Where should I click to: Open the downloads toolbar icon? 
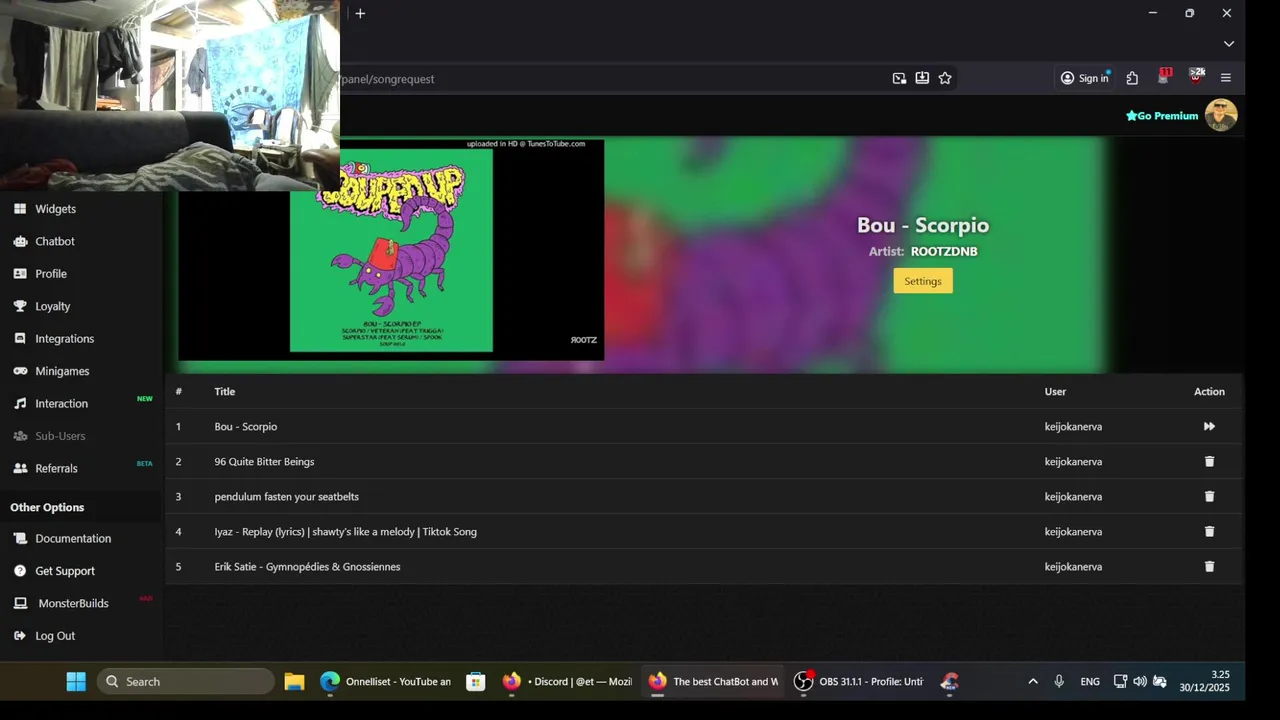[x=922, y=78]
